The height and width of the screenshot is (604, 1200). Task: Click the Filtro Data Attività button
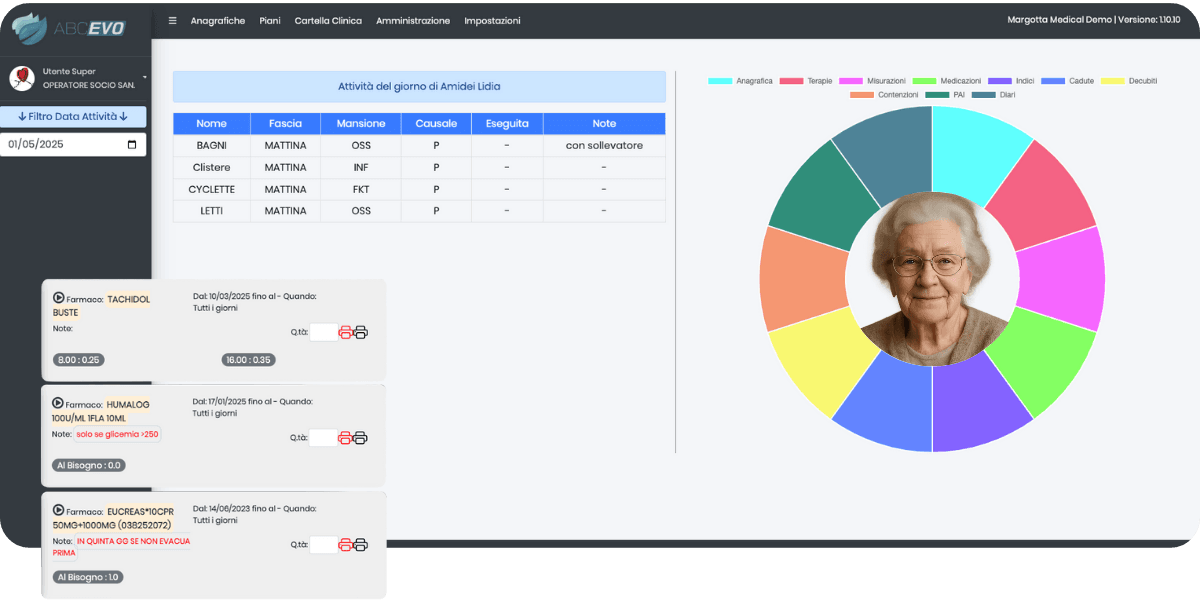tap(73, 116)
